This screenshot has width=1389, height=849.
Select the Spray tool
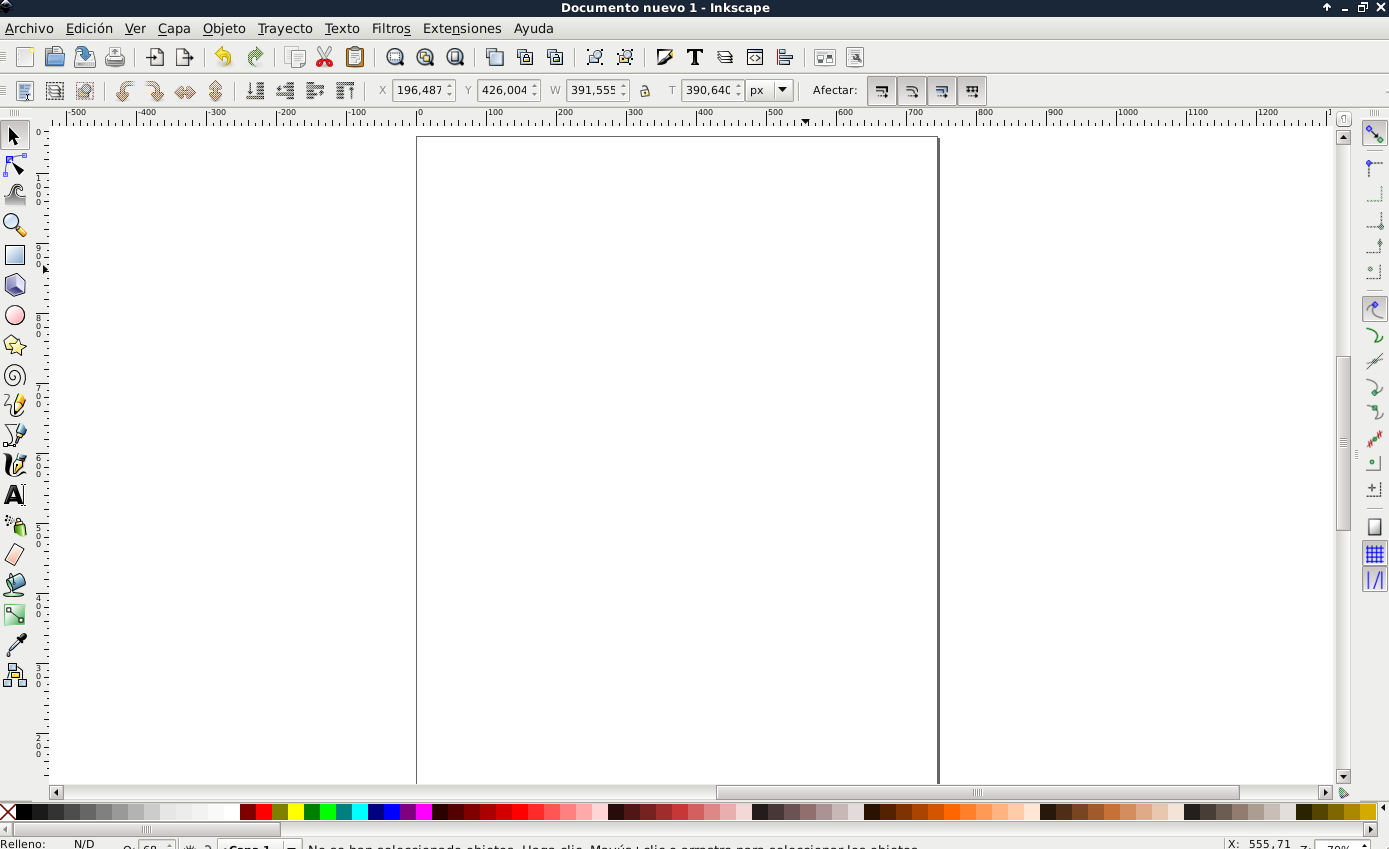(x=14, y=525)
